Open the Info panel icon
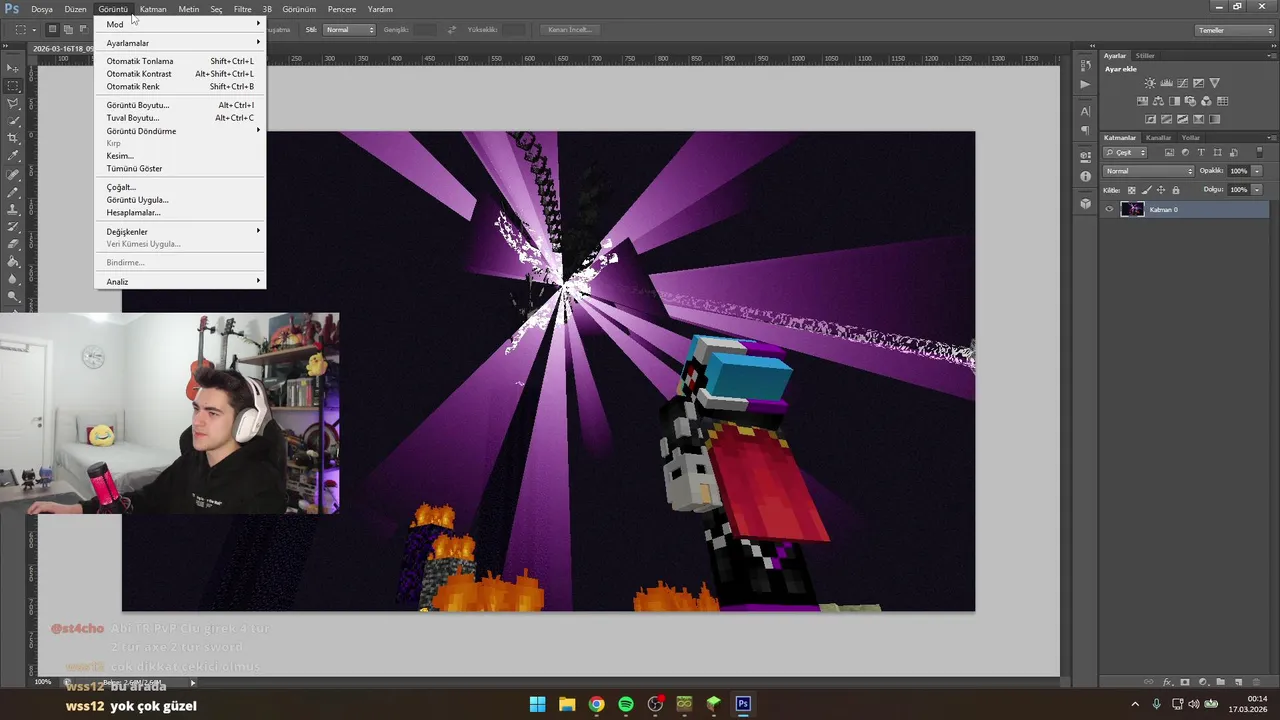Viewport: 1280px width, 720px height. point(1085,176)
